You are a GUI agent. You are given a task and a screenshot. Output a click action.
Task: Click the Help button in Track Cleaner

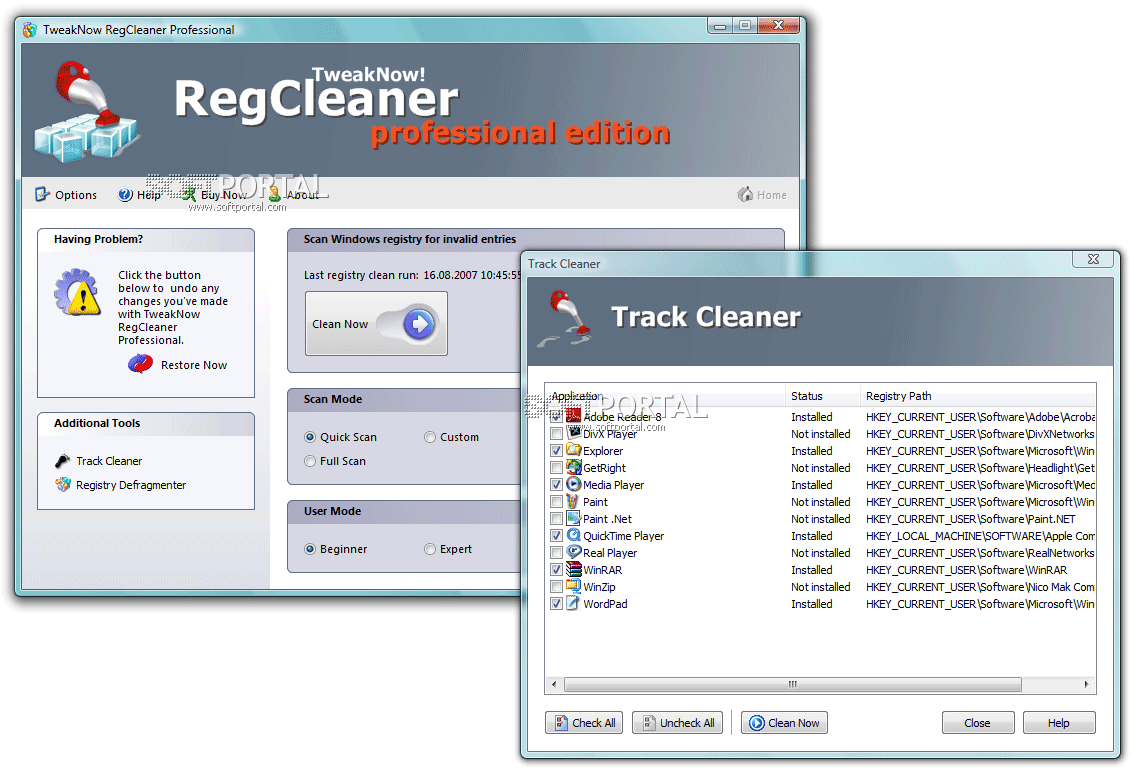(1058, 723)
